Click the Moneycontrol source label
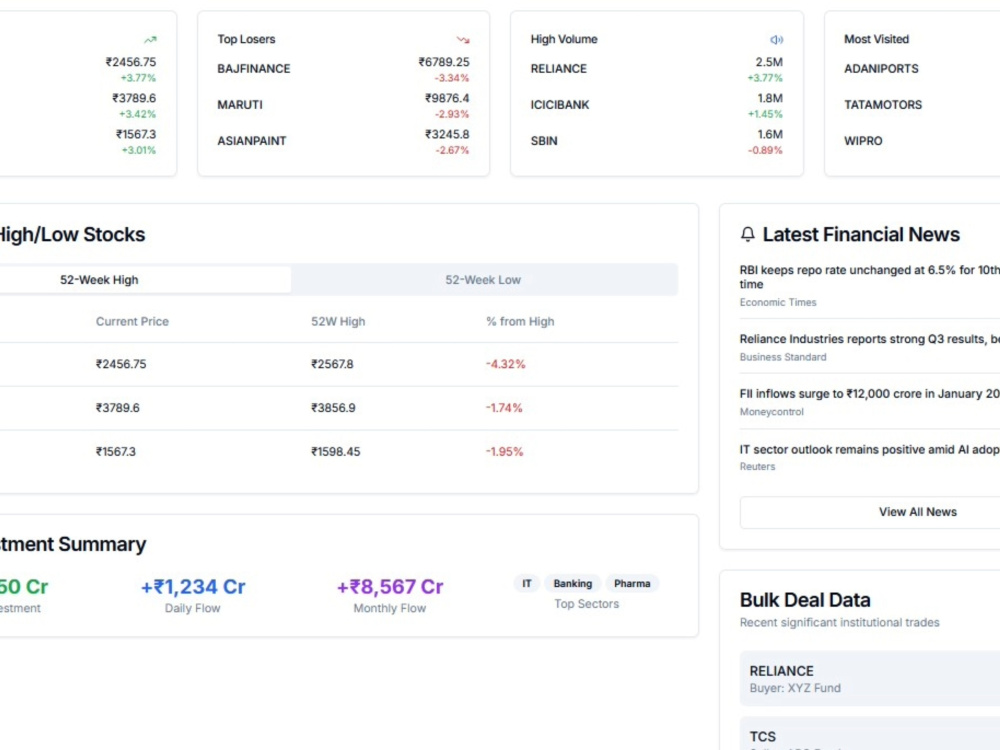 pyautogui.click(x=772, y=412)
